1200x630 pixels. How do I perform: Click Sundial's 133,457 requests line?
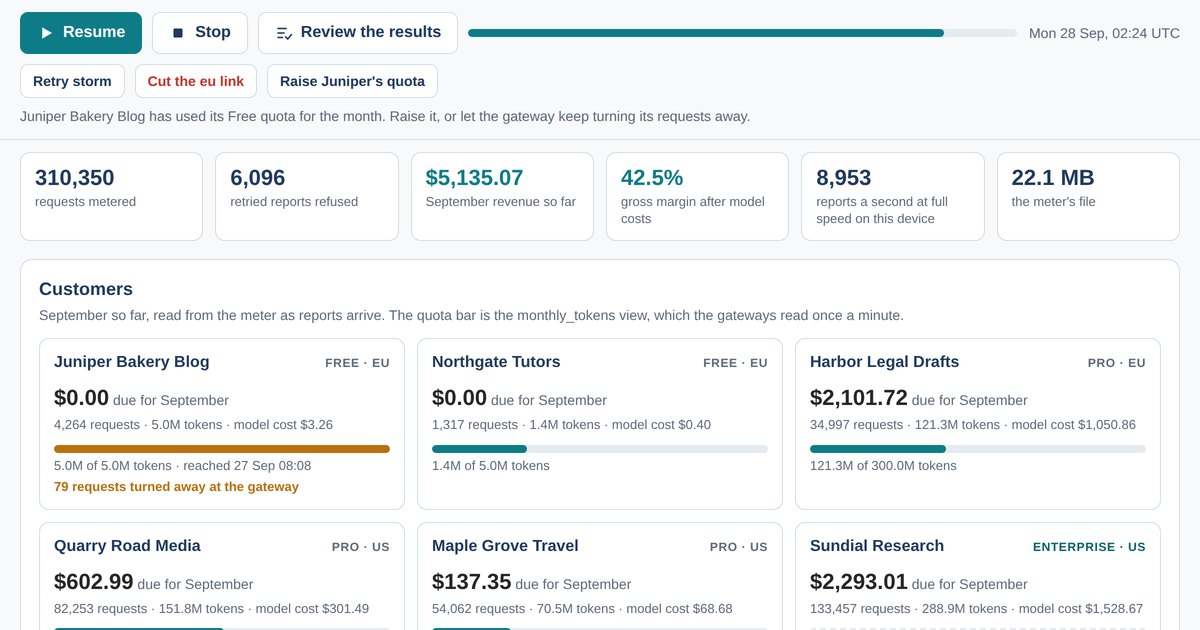coord(976,609)
